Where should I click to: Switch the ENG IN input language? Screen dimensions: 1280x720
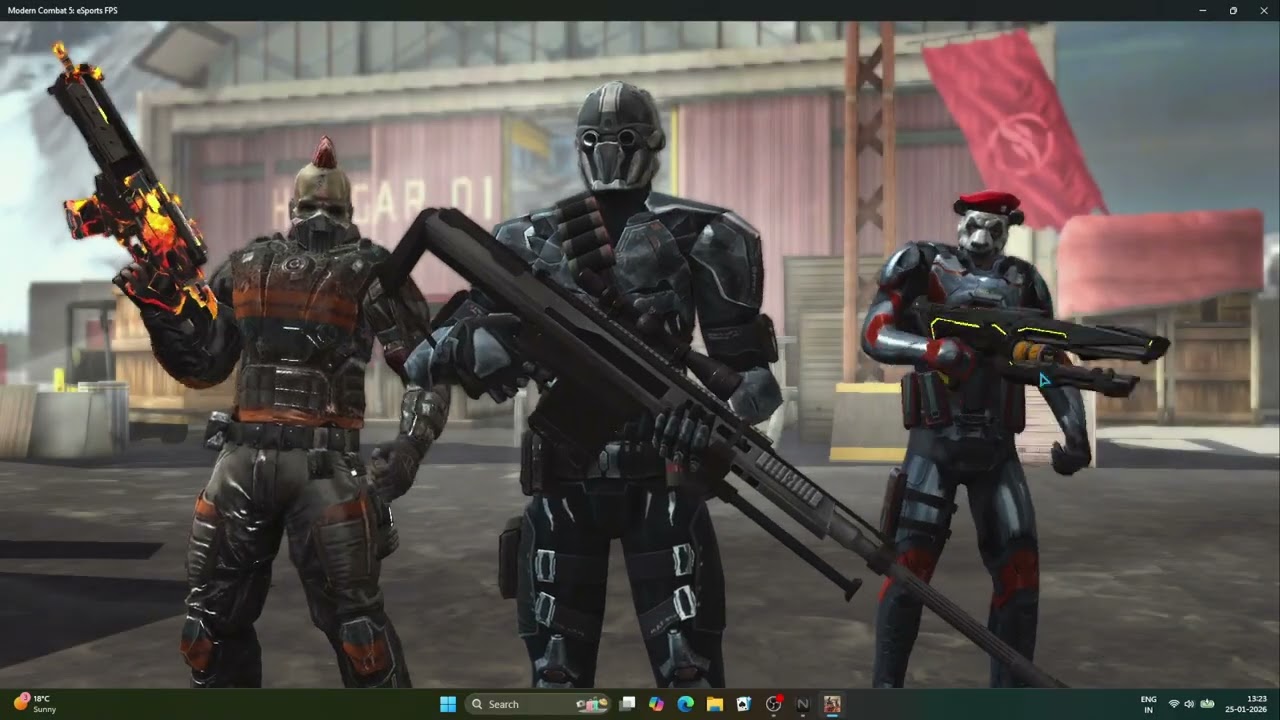tap(1149, 704)
